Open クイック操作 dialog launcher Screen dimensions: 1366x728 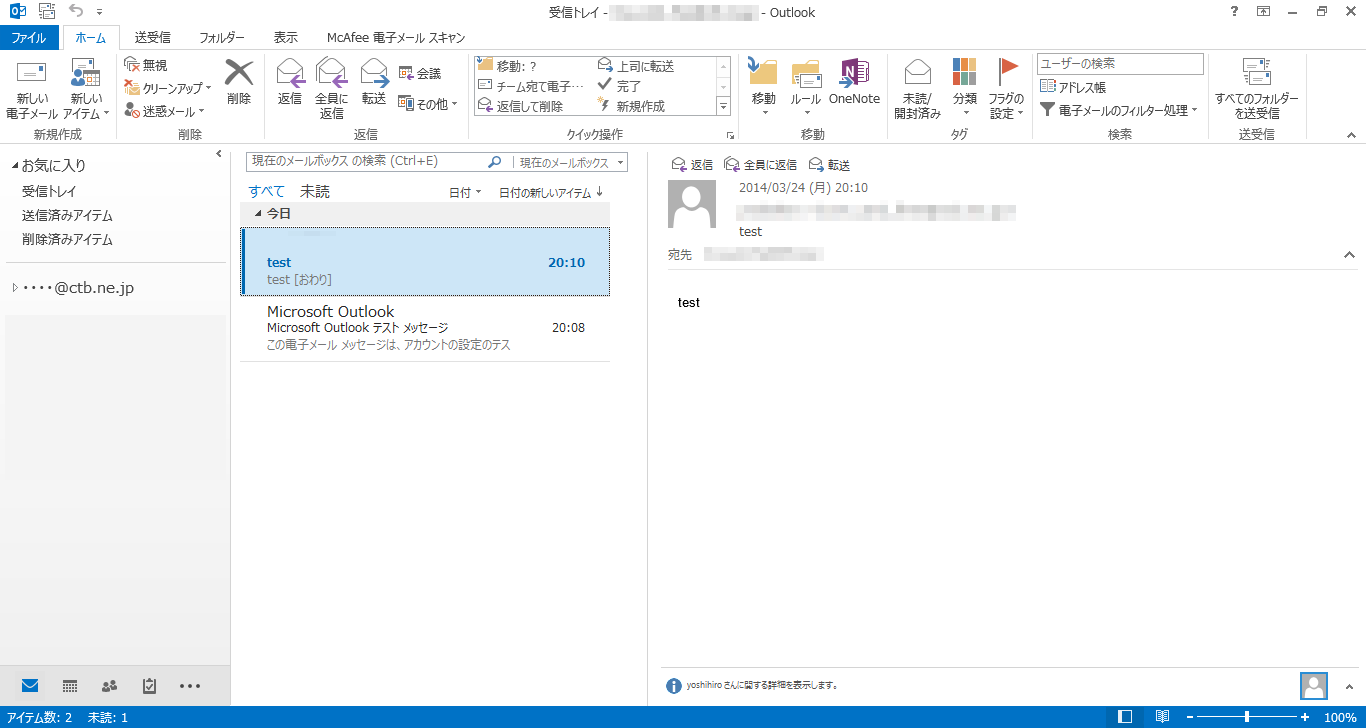coord(730,135)
